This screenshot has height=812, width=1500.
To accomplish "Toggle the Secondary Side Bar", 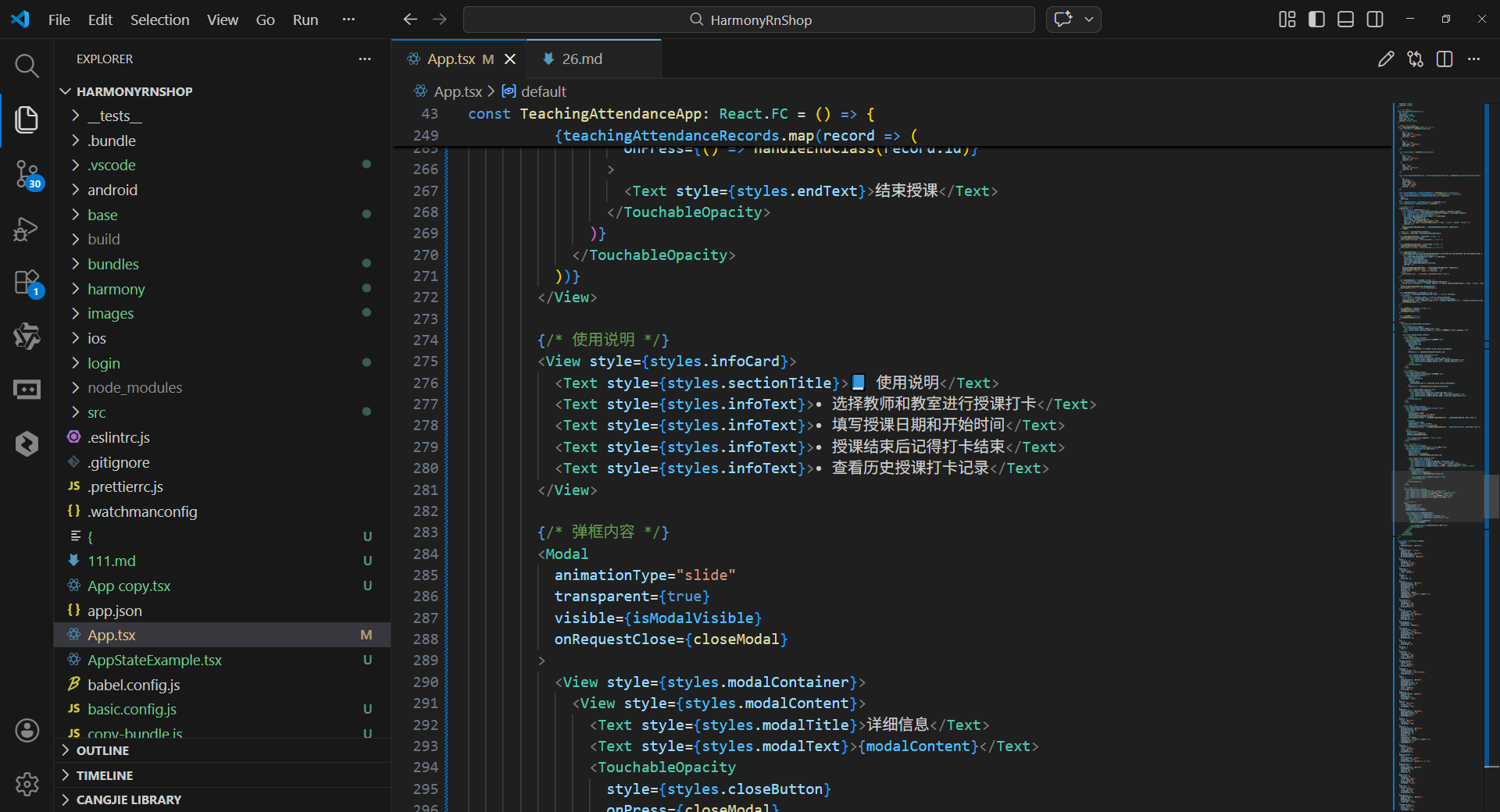I will (1375, 20).
